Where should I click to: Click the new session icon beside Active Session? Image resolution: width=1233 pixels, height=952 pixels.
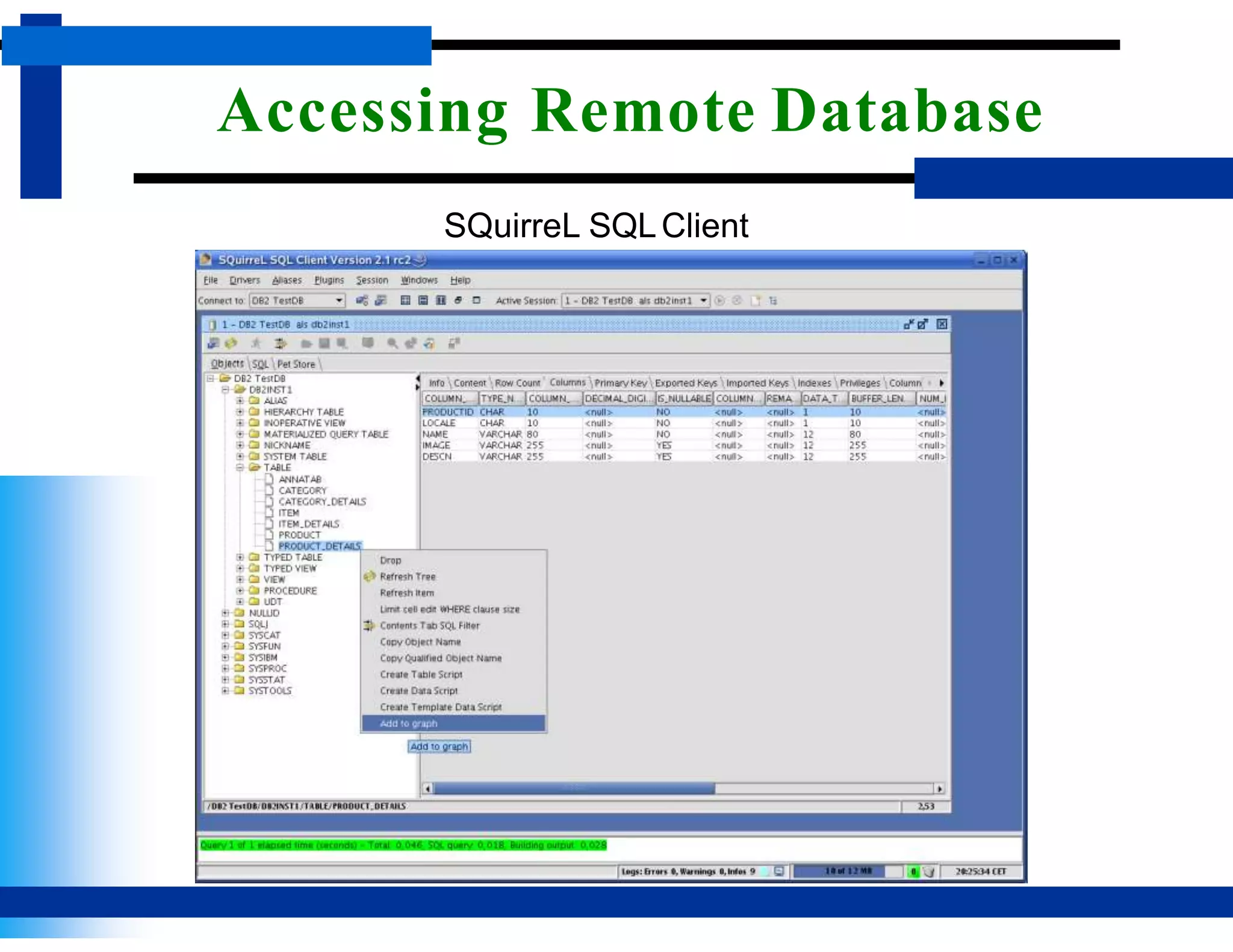click(756, 300)
